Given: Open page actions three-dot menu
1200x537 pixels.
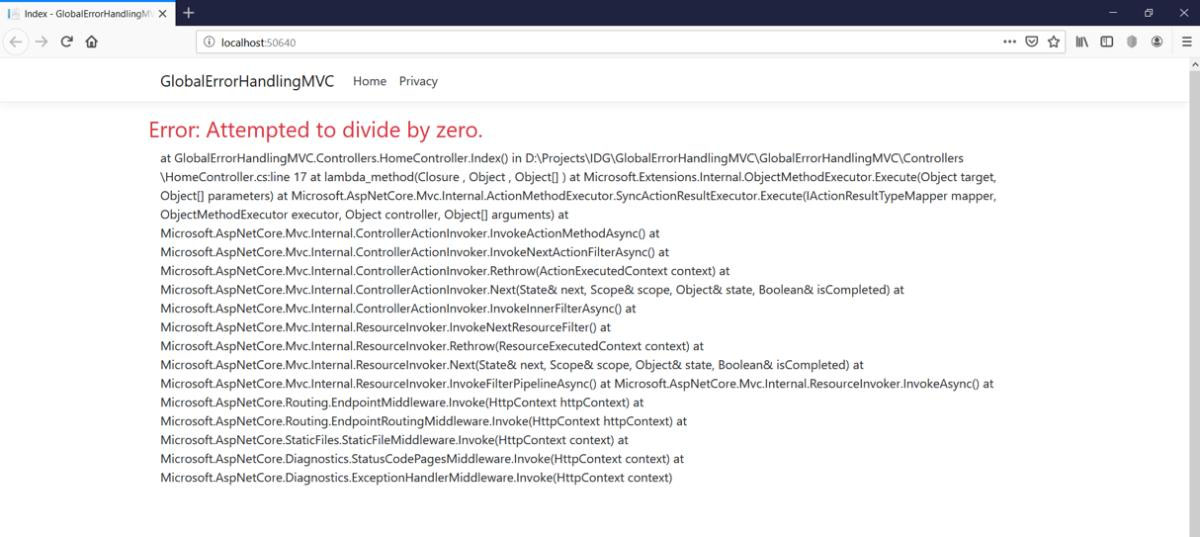Looking at the screenshot, I should [1009, 42].
